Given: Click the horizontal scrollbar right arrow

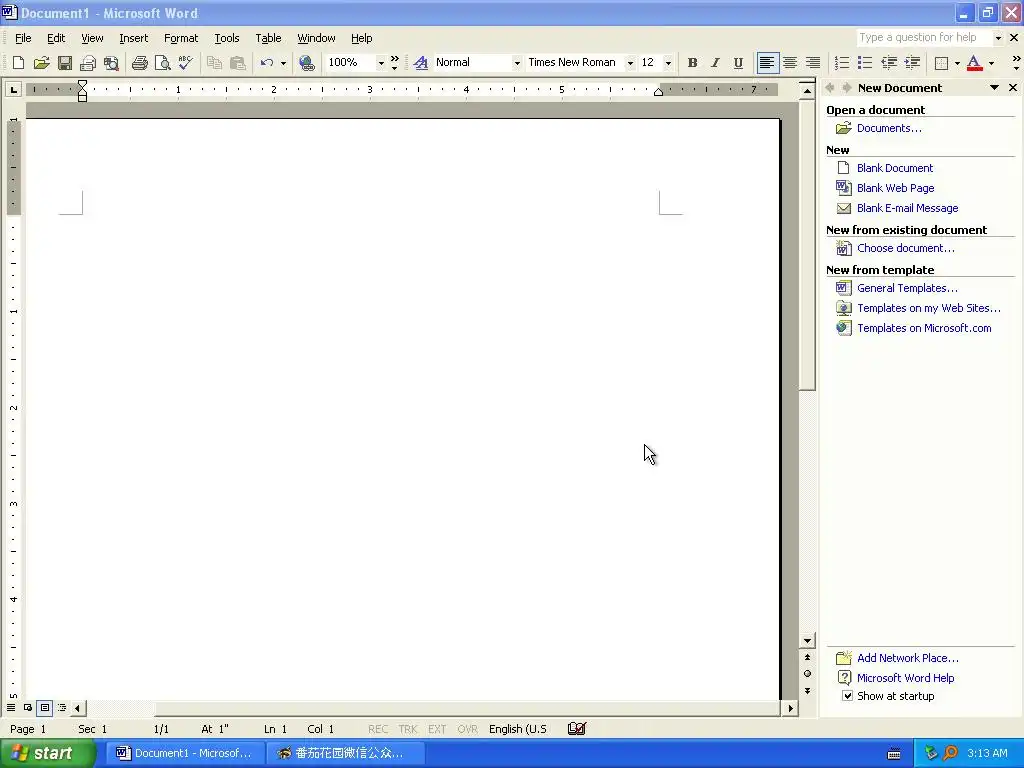Looking at the screenshot, I should click(791, 708).
